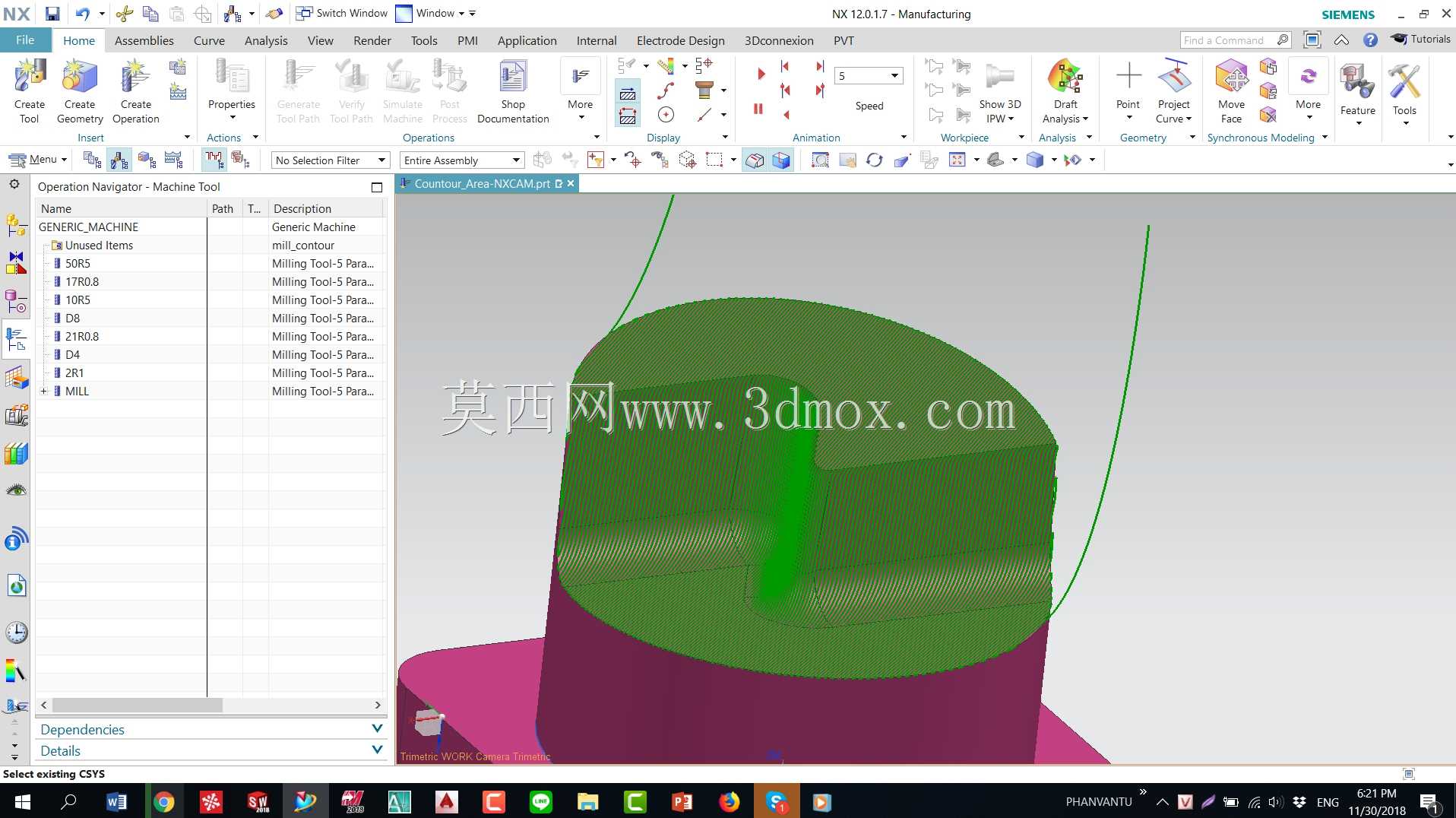
Task: Switch to Program Order View
Action: click(x=92, y=160)
